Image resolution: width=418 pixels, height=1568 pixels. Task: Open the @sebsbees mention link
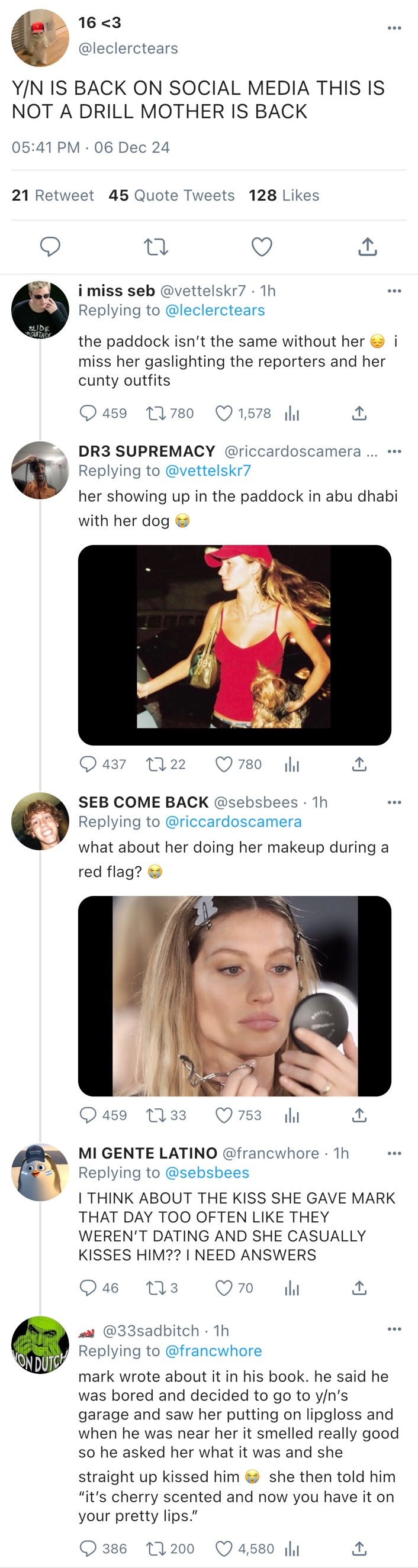(x=207, y=1172)
